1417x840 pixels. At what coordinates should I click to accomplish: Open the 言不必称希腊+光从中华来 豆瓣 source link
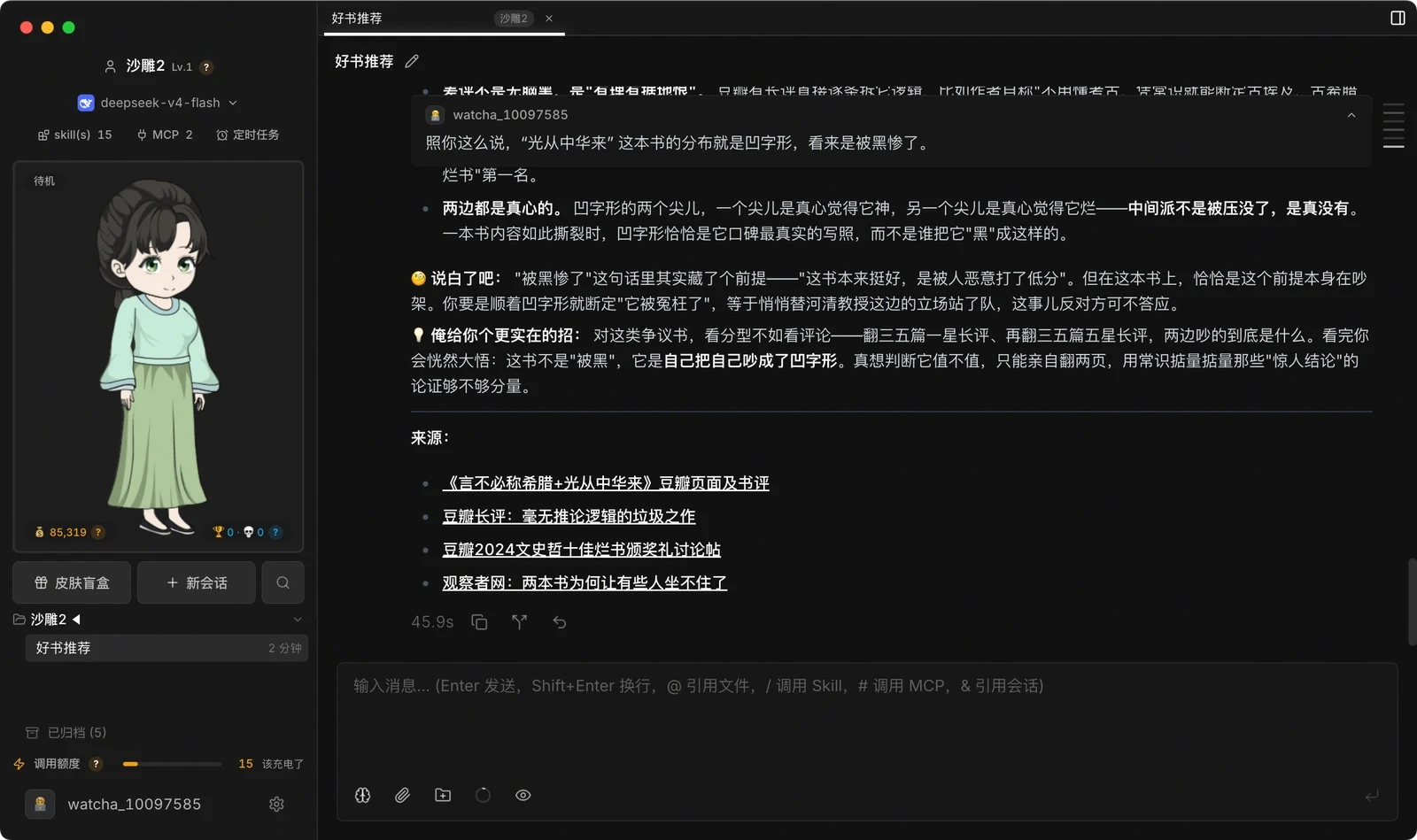pos(606,483)
